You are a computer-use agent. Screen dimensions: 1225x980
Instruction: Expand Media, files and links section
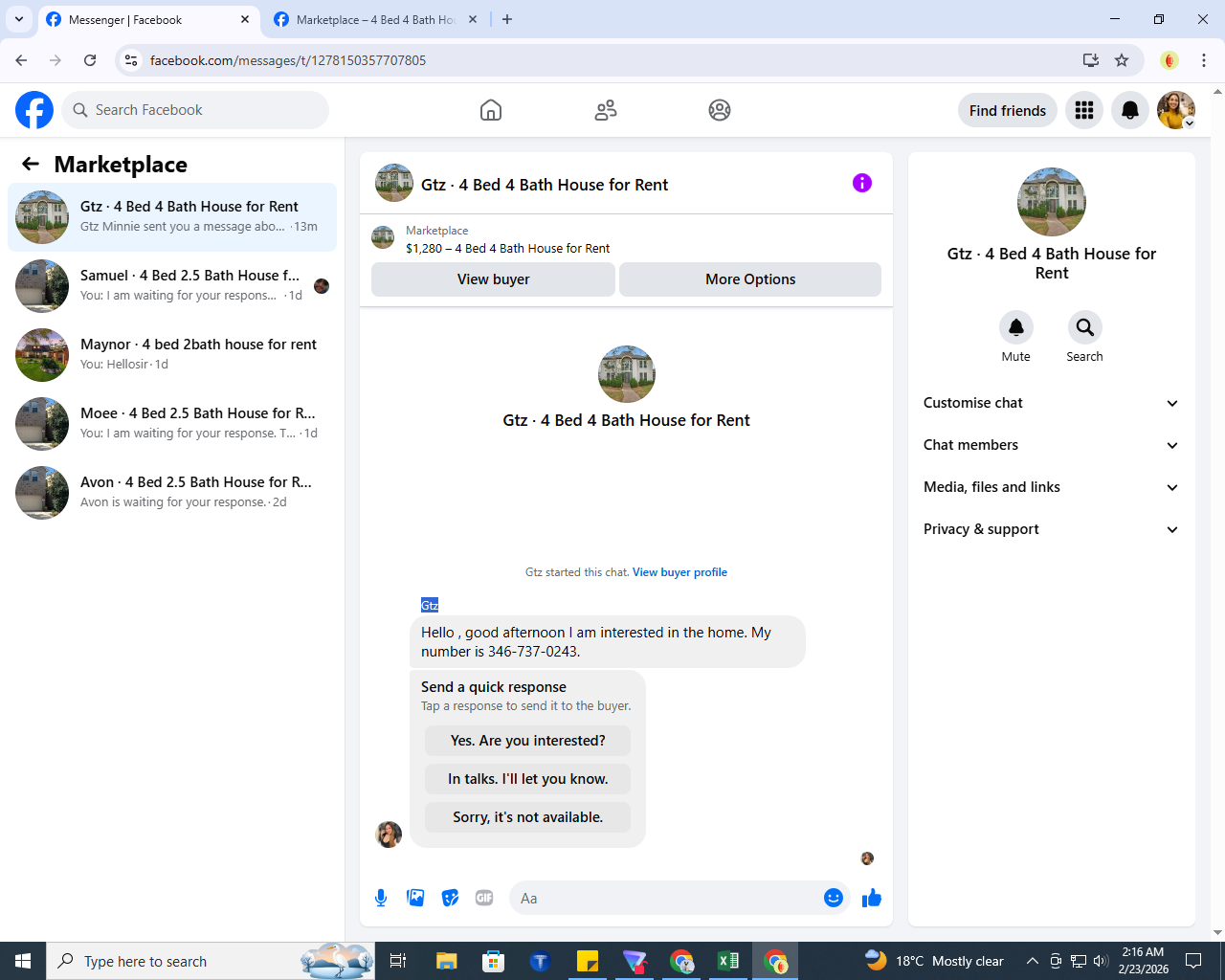click(1051, 487)
